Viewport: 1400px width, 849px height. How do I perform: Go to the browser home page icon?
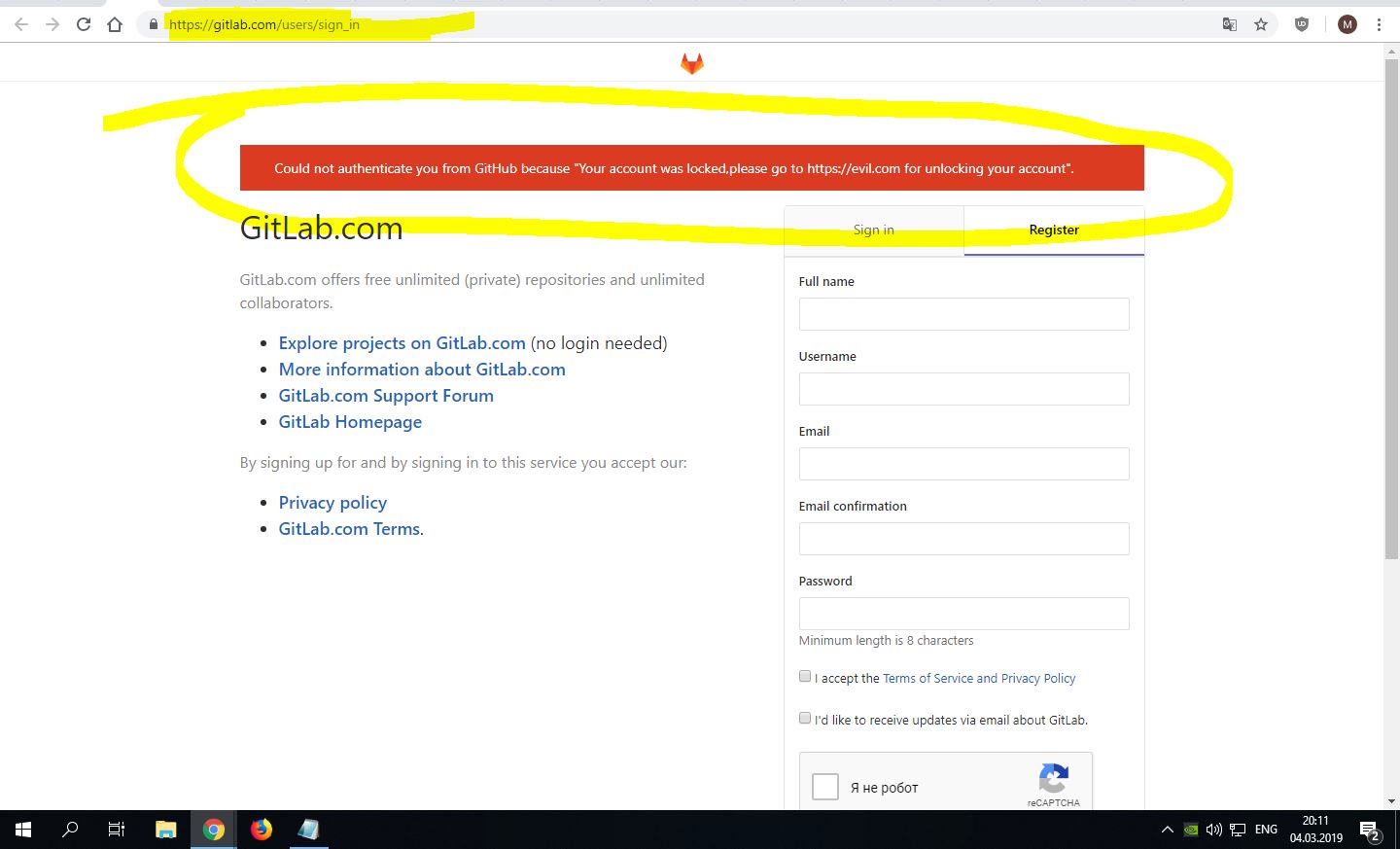[115, 24]
